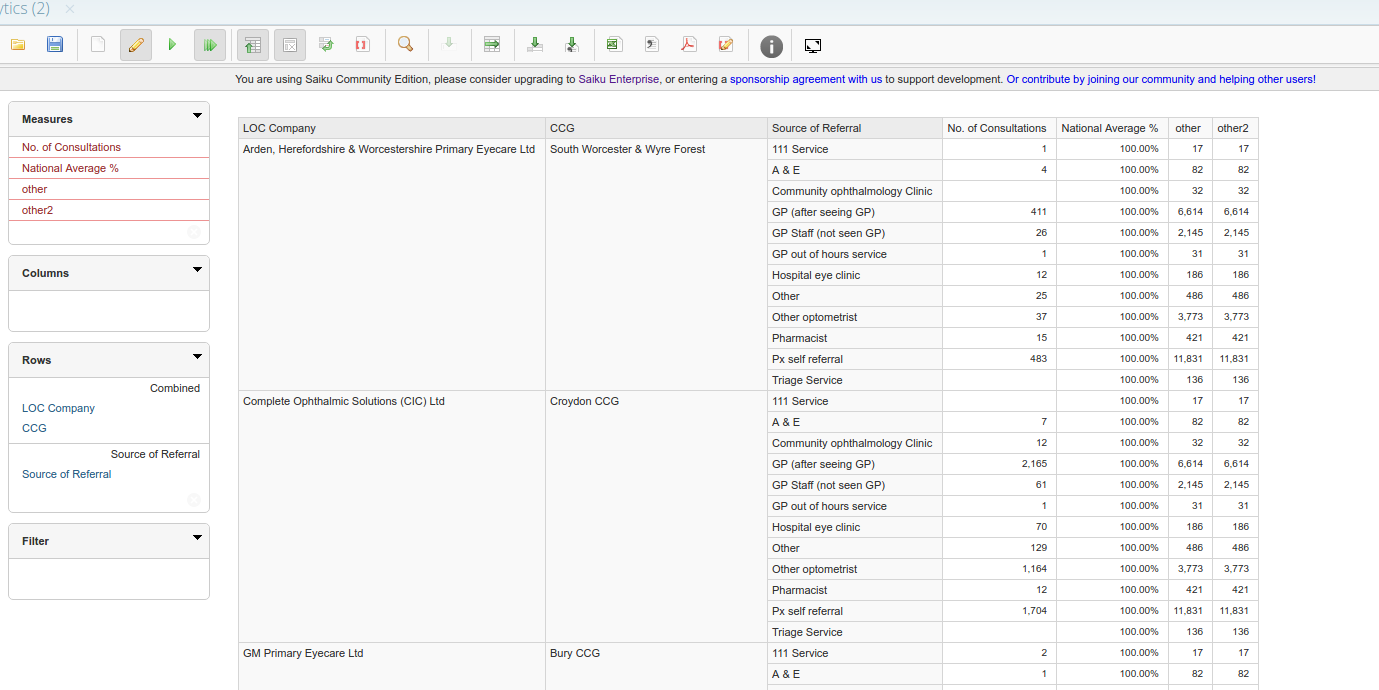
Task: Click the 'Combined' label in Rows panel
Action: coord(175,388)
